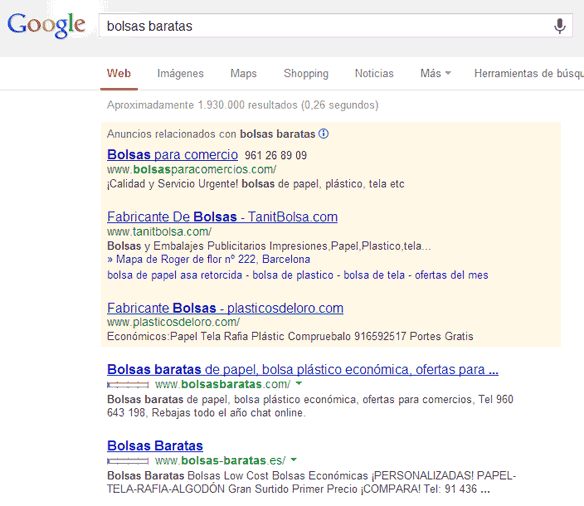584x506 pixels.
Task: Click the www.plasticosdeloro.com URL
Action: click(173, 322)
